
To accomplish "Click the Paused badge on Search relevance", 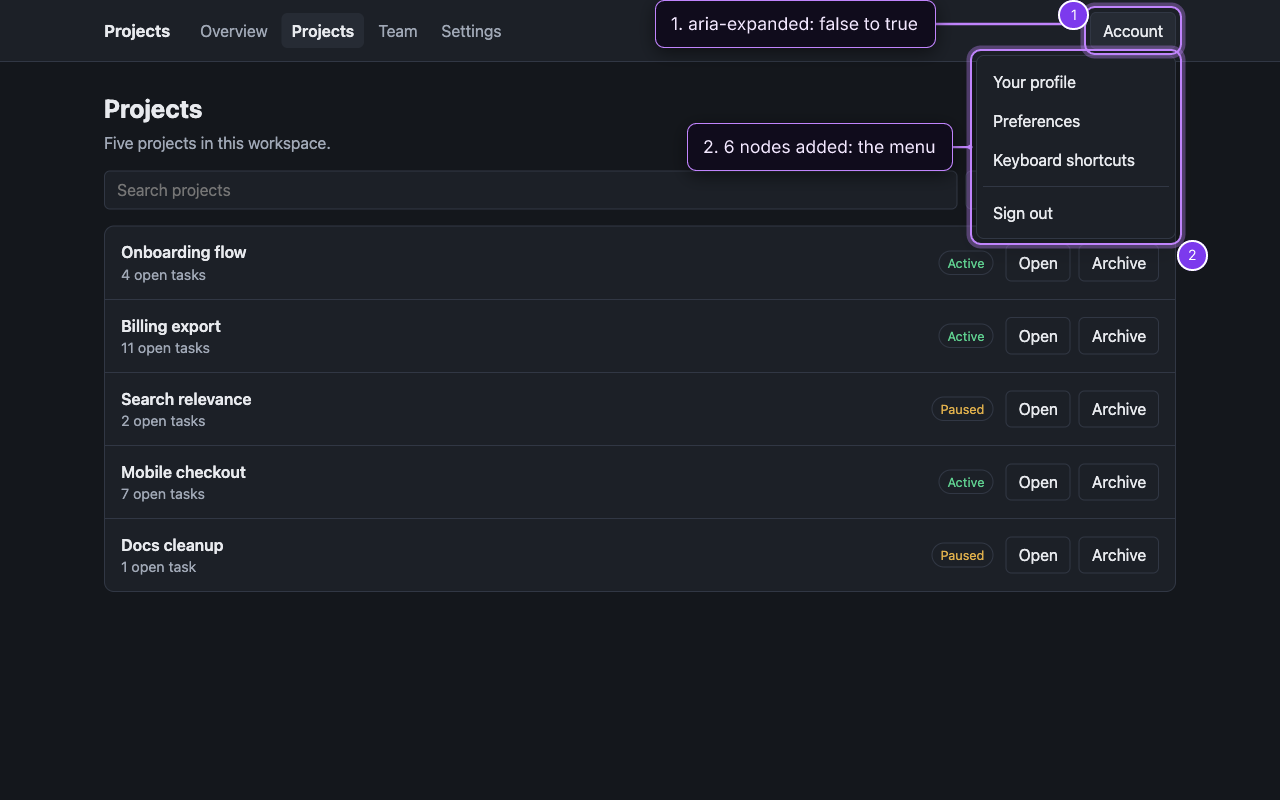I will [962, 409].
